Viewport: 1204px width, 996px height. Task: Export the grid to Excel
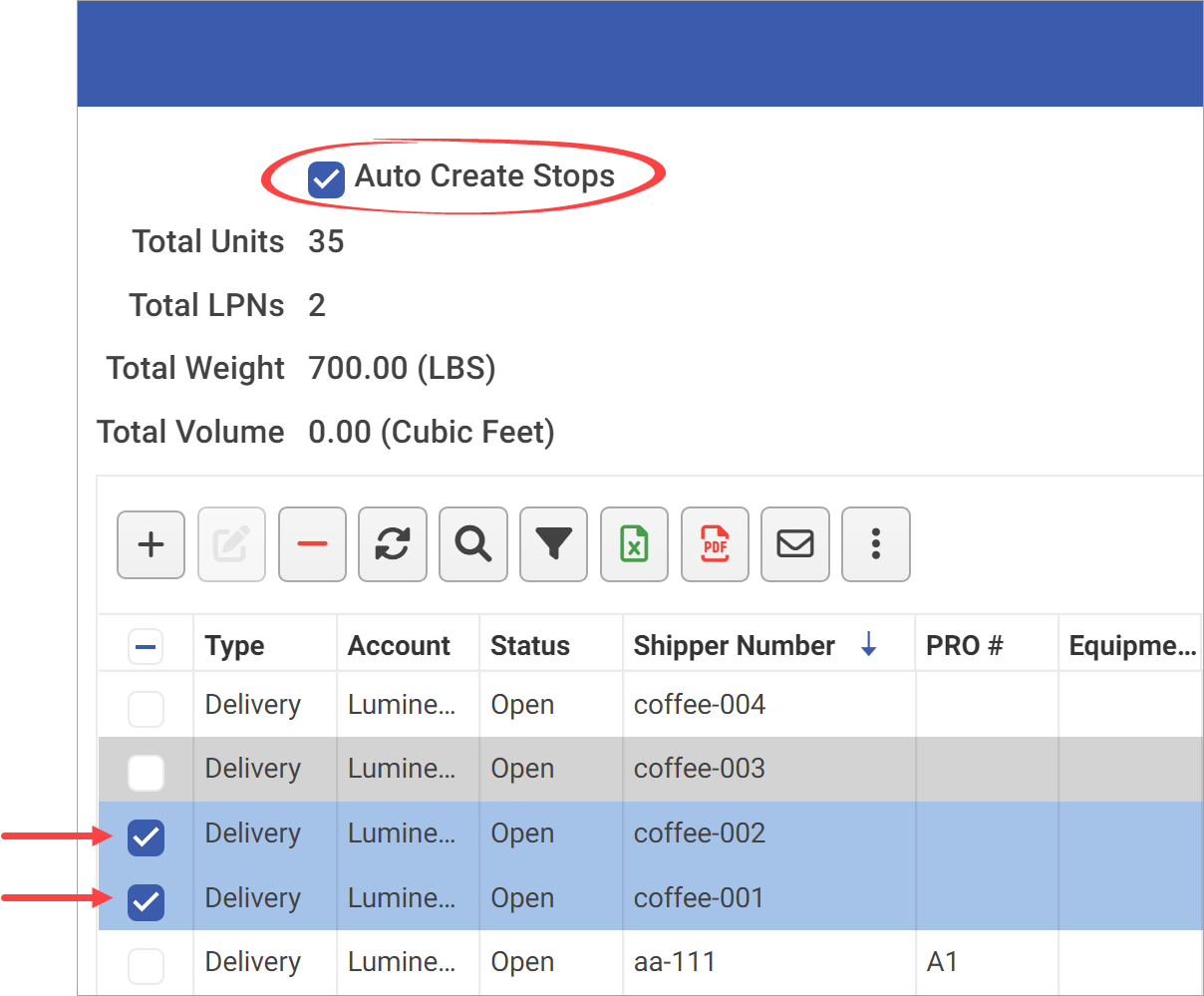point(634,544)
